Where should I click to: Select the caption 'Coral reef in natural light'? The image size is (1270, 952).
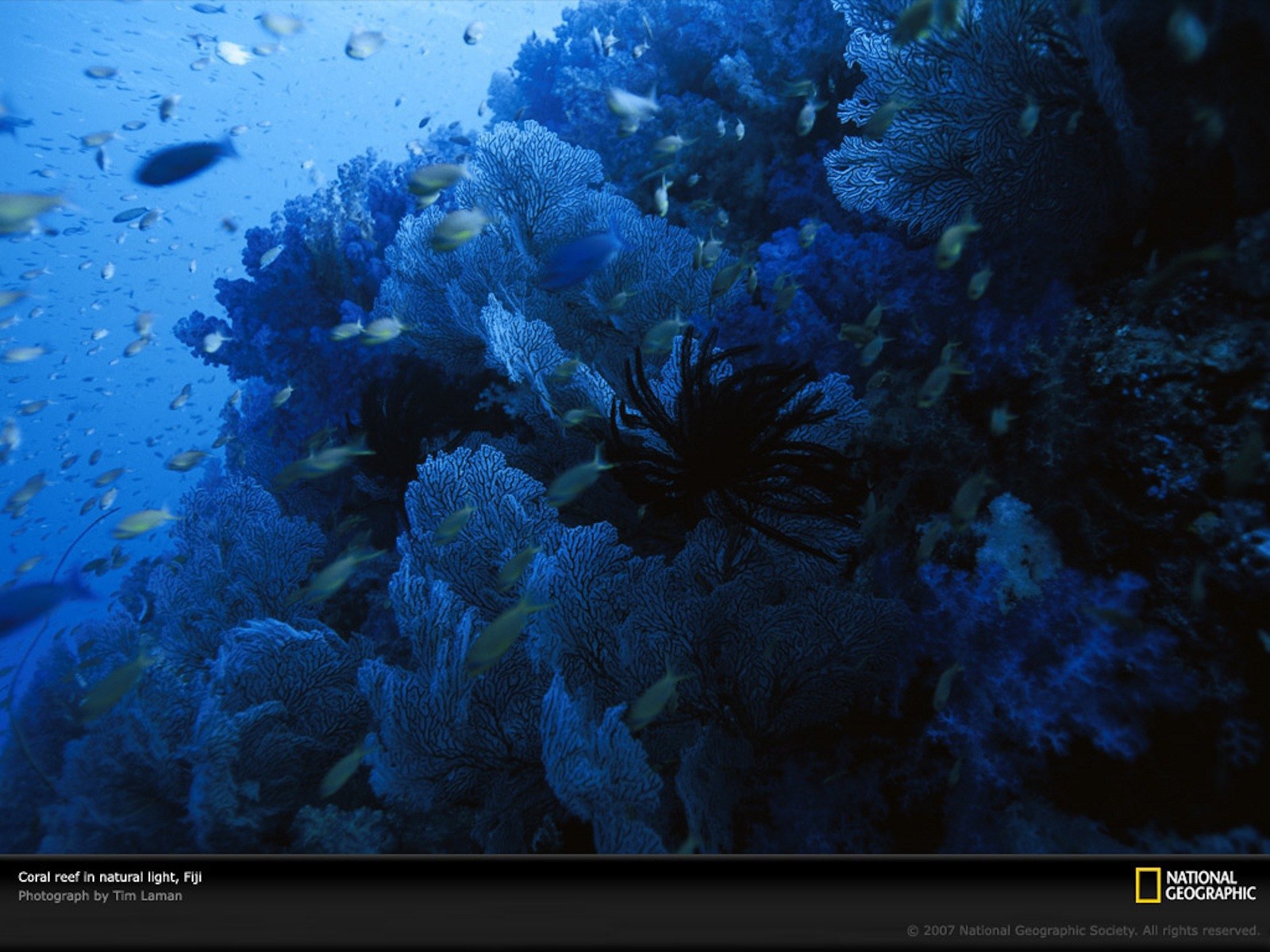tap(98, 877)
